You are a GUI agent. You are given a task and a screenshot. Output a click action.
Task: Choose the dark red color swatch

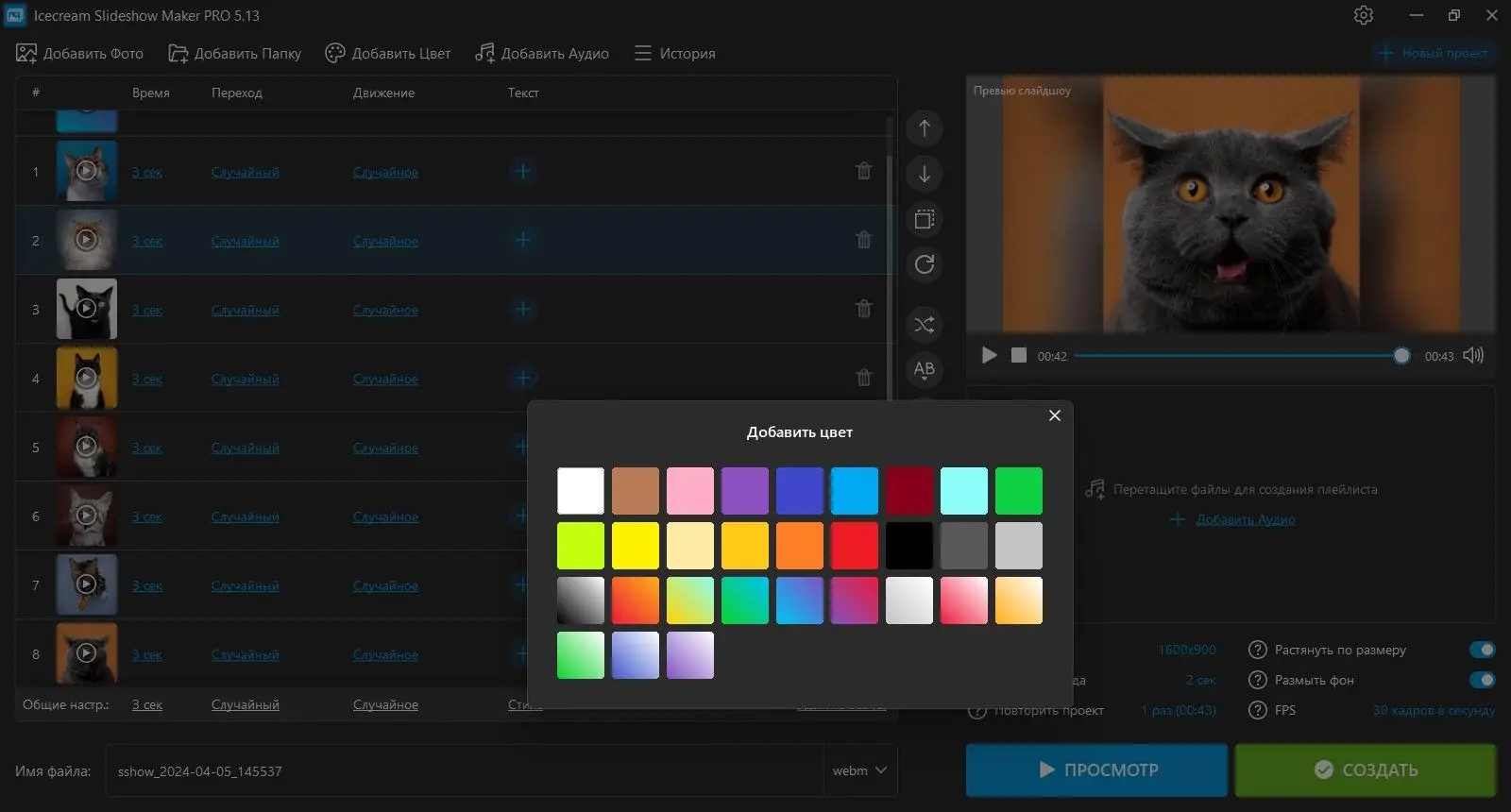[909, 491]
